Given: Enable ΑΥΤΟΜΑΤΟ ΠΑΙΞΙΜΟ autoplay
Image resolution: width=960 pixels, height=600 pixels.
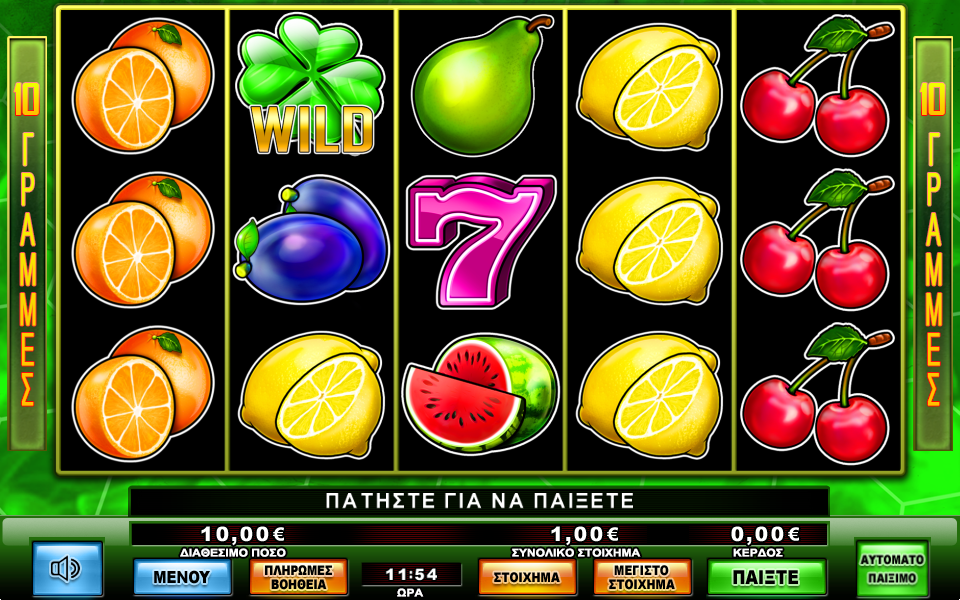Looking at the screenshot, I should click(891, 569).
